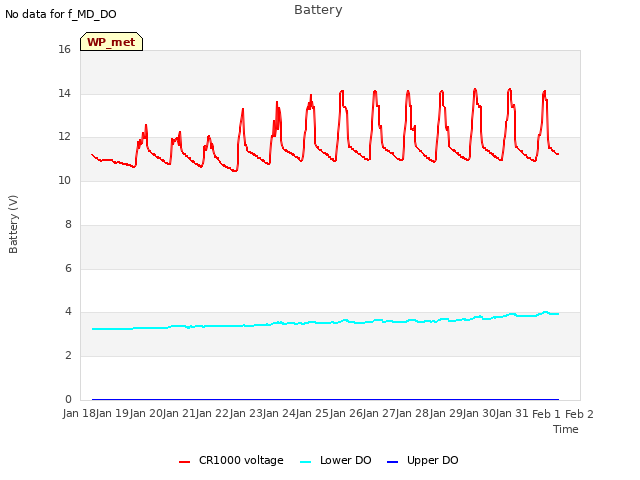Click the Jan 20 x-axis tick label
This screenshot has width=640, height=480.
pos(146,413)
